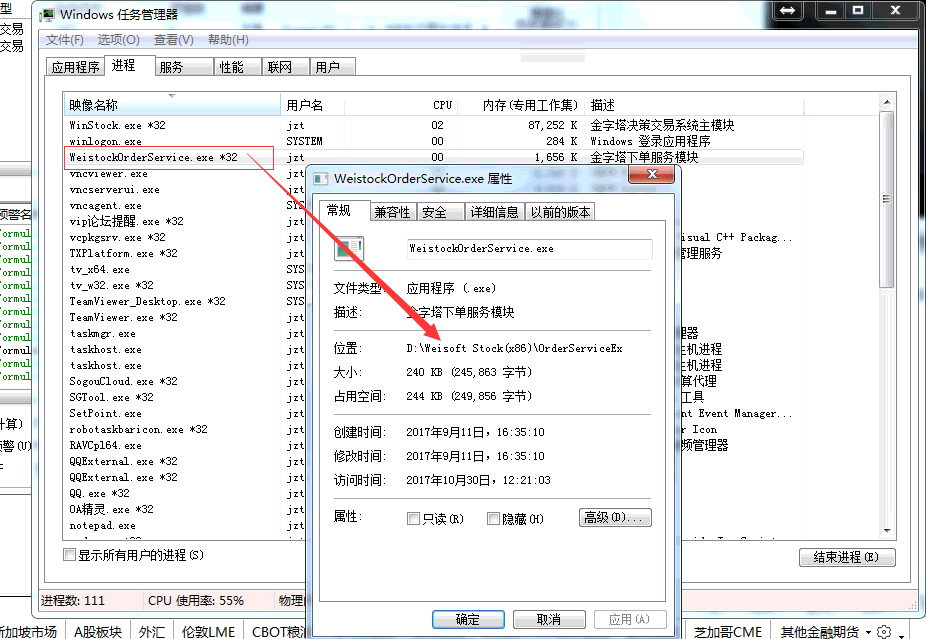Screen dimensions: 926x639
Task: Switch to the 服务 tab
Action: (184, 67)
